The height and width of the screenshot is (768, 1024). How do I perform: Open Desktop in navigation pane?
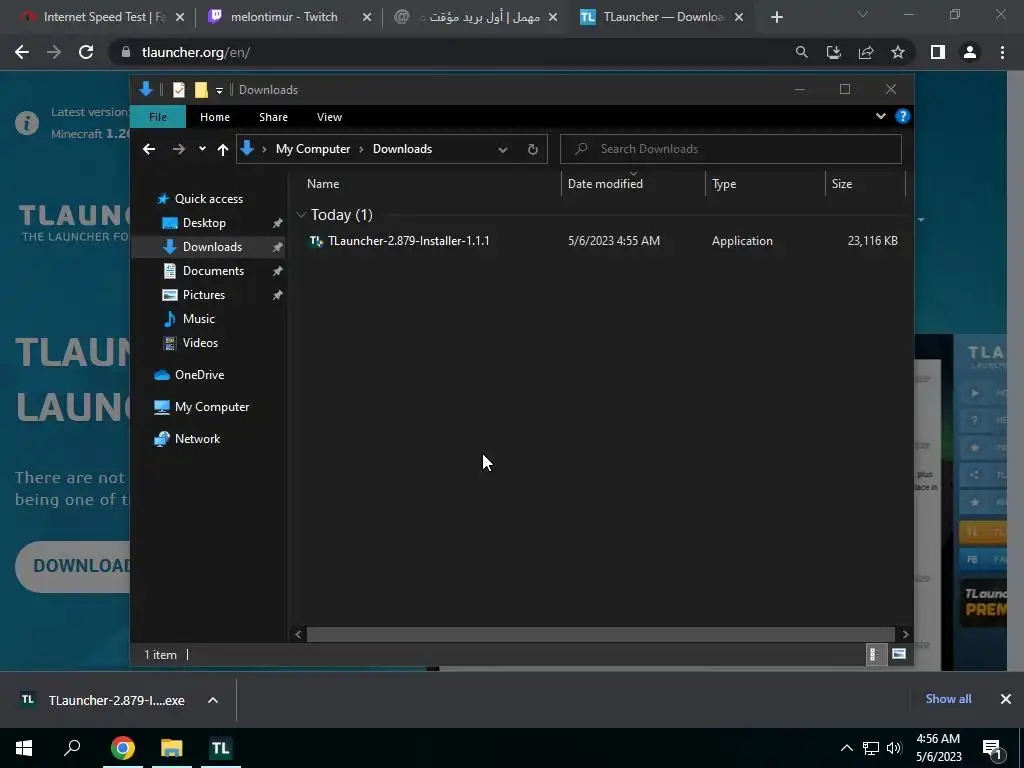[204, 223]
